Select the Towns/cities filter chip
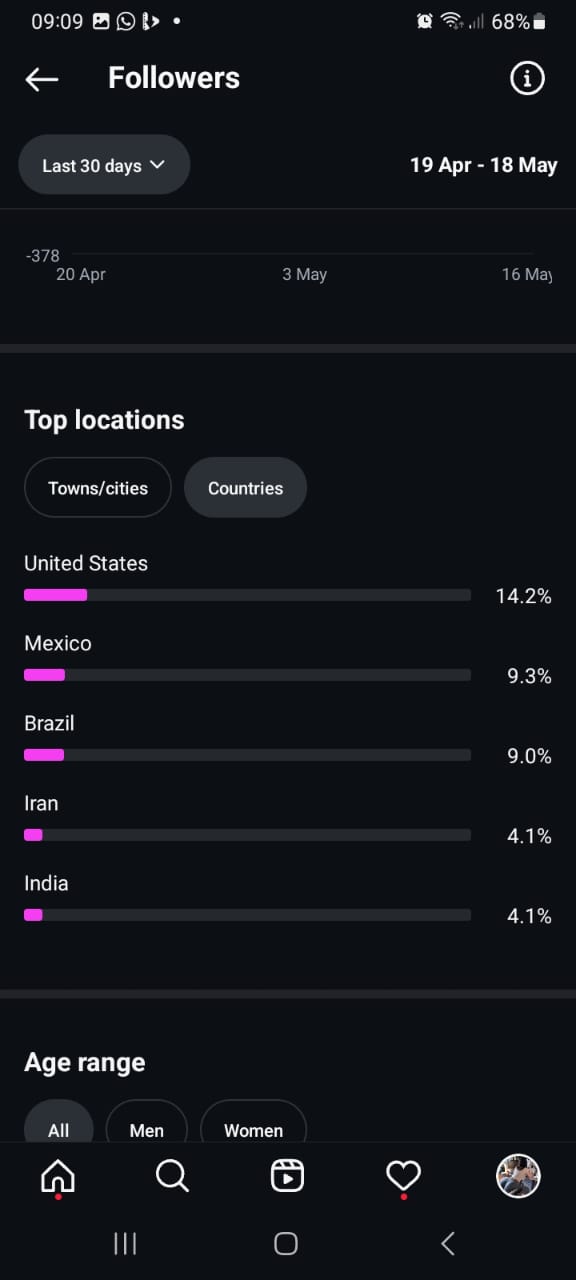The width and height of the screenshot is (576, 1280). click(x=98, y=488)
